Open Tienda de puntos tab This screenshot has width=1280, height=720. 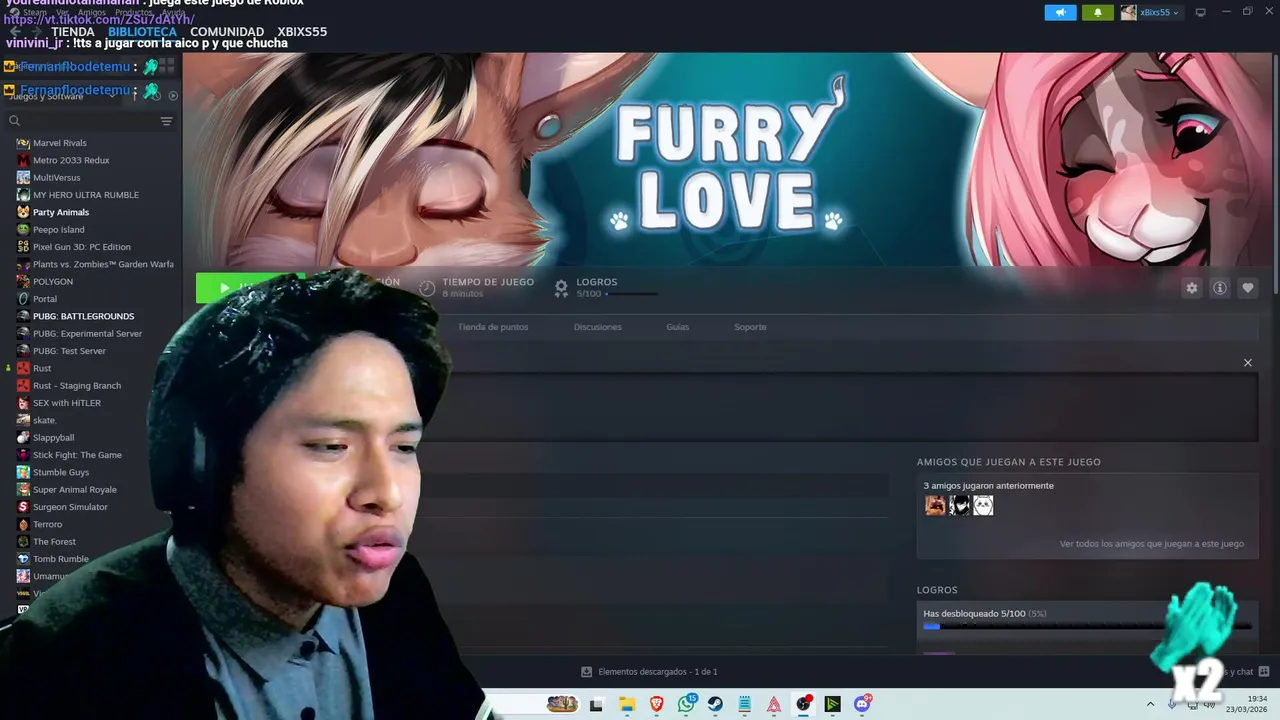(x=493, y=327)
